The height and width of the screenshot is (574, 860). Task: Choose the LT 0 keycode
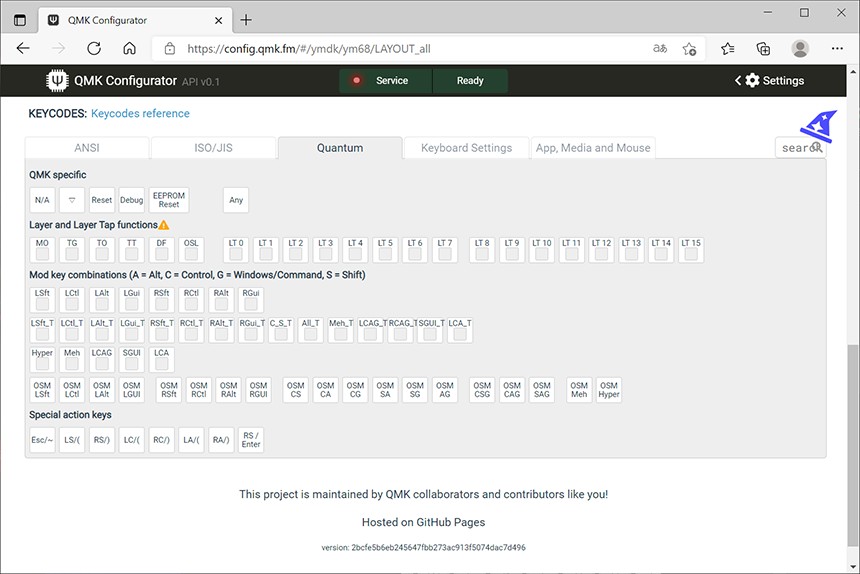tap(236, 250)
